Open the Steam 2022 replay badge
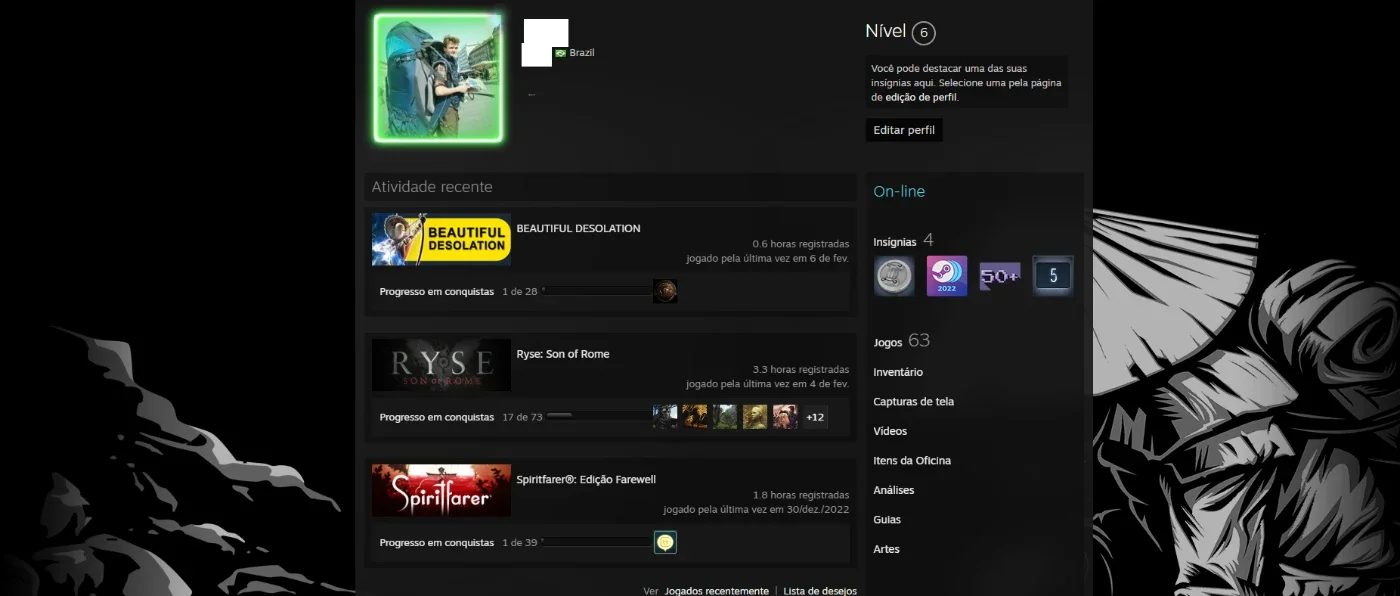1400x596 pixels. [947, 276]
